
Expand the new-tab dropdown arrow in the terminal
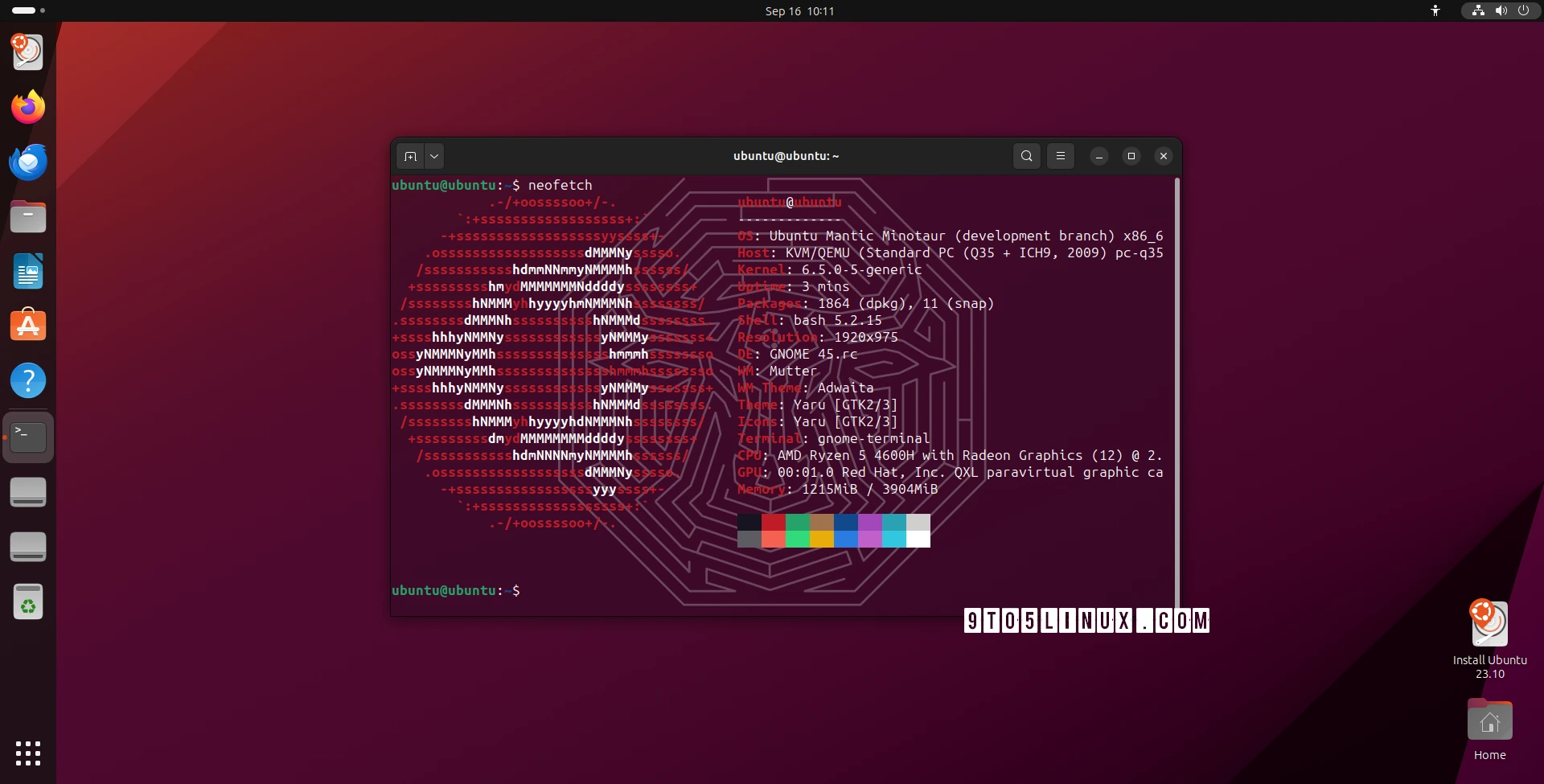(434, 156)
